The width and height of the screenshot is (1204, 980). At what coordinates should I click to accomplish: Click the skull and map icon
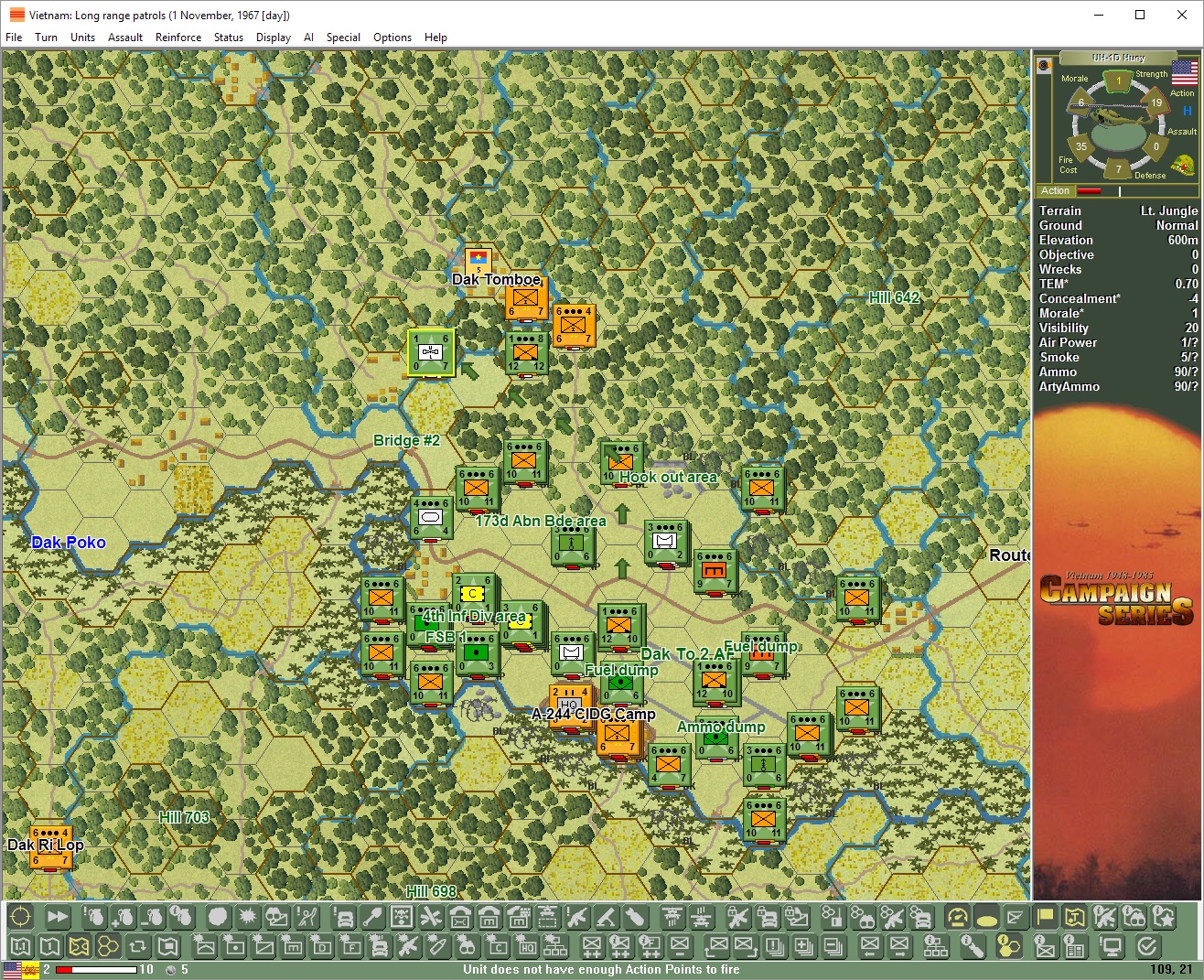pyautogui.click(x=277, y=917)
